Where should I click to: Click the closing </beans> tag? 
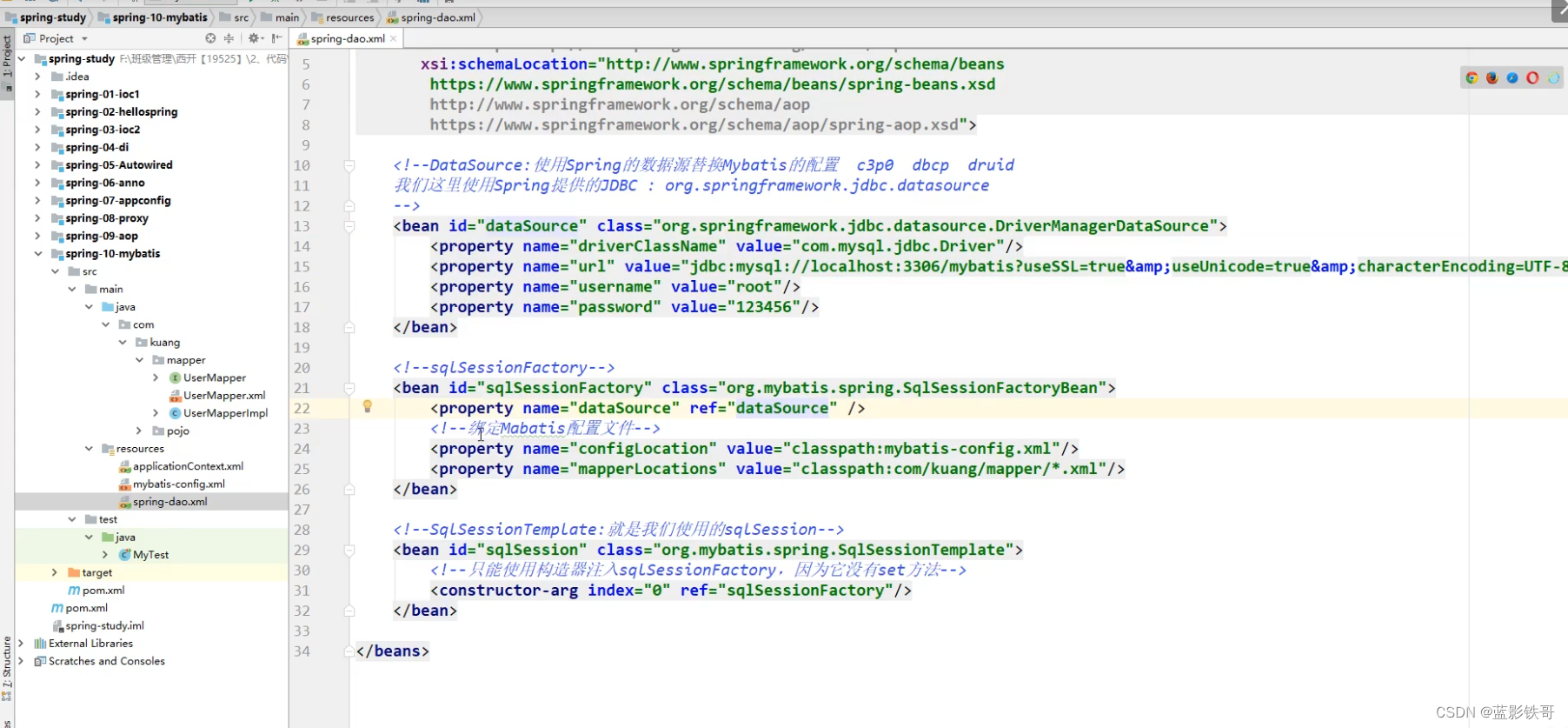(x=393, y=651)
